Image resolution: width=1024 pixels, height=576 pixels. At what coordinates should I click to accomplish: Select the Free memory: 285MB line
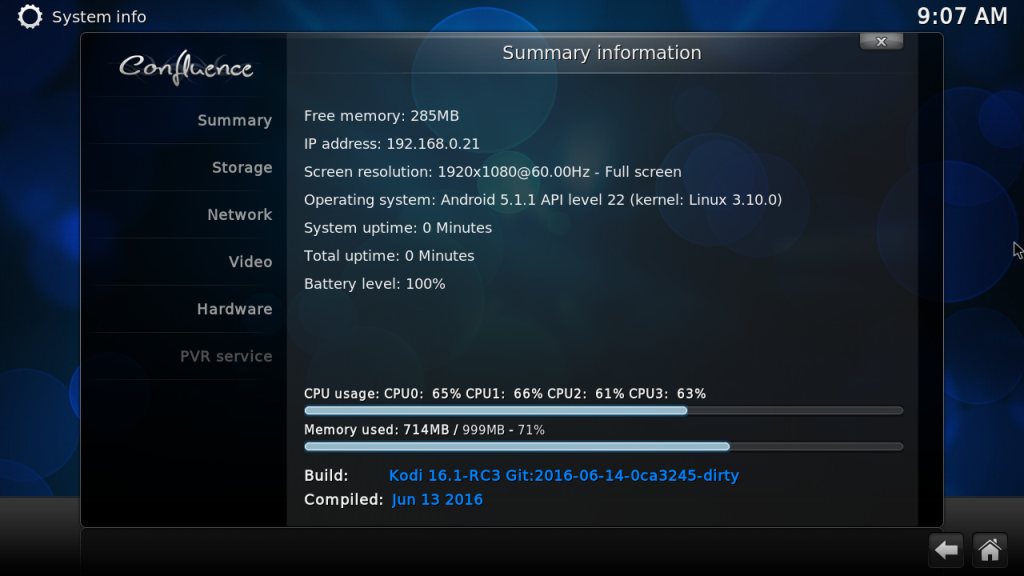381,116
